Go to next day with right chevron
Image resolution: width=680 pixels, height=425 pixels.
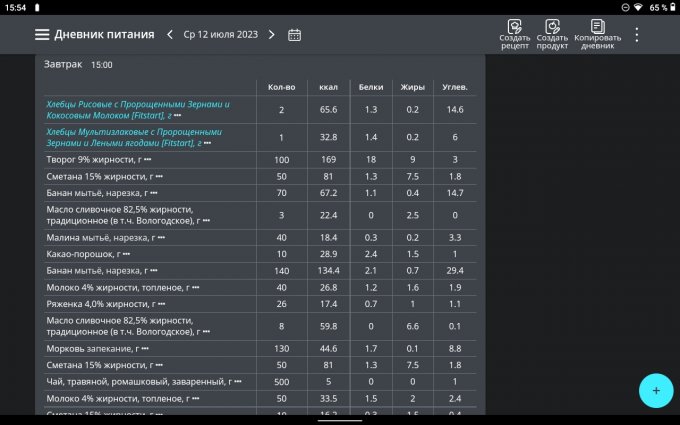pos(270,34)
